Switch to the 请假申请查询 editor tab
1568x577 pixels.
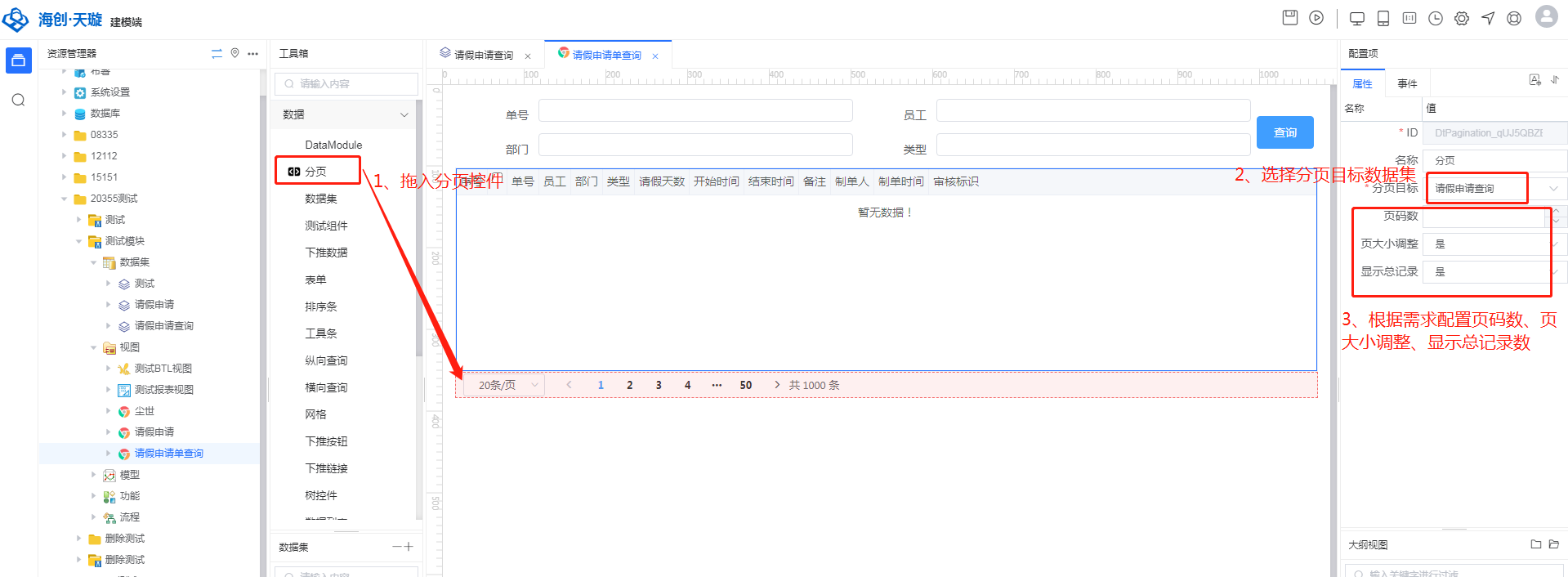[x=483, y=55]
